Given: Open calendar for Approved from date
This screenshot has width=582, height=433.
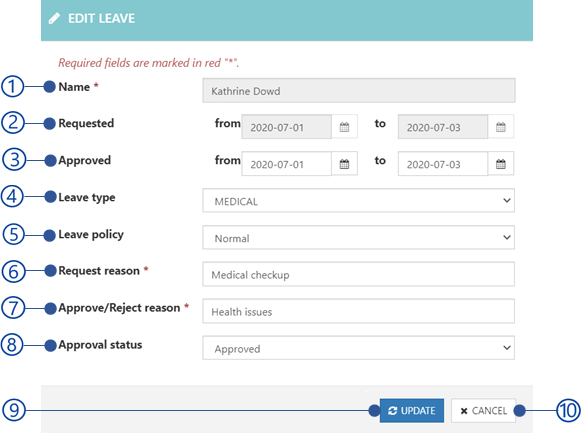Looking at the screenshot, I should click(344, 164).
